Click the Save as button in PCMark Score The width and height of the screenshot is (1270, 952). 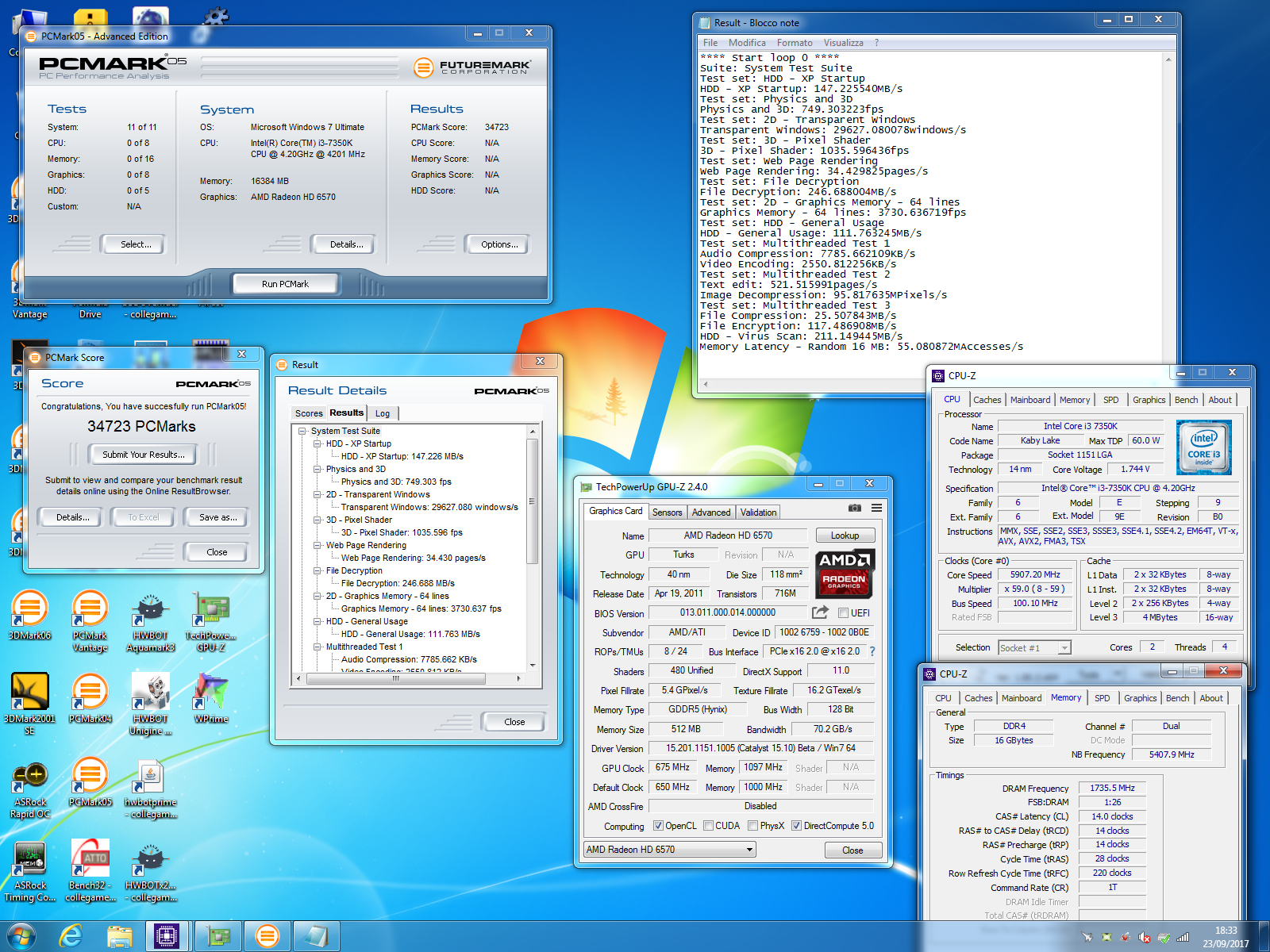217,517
